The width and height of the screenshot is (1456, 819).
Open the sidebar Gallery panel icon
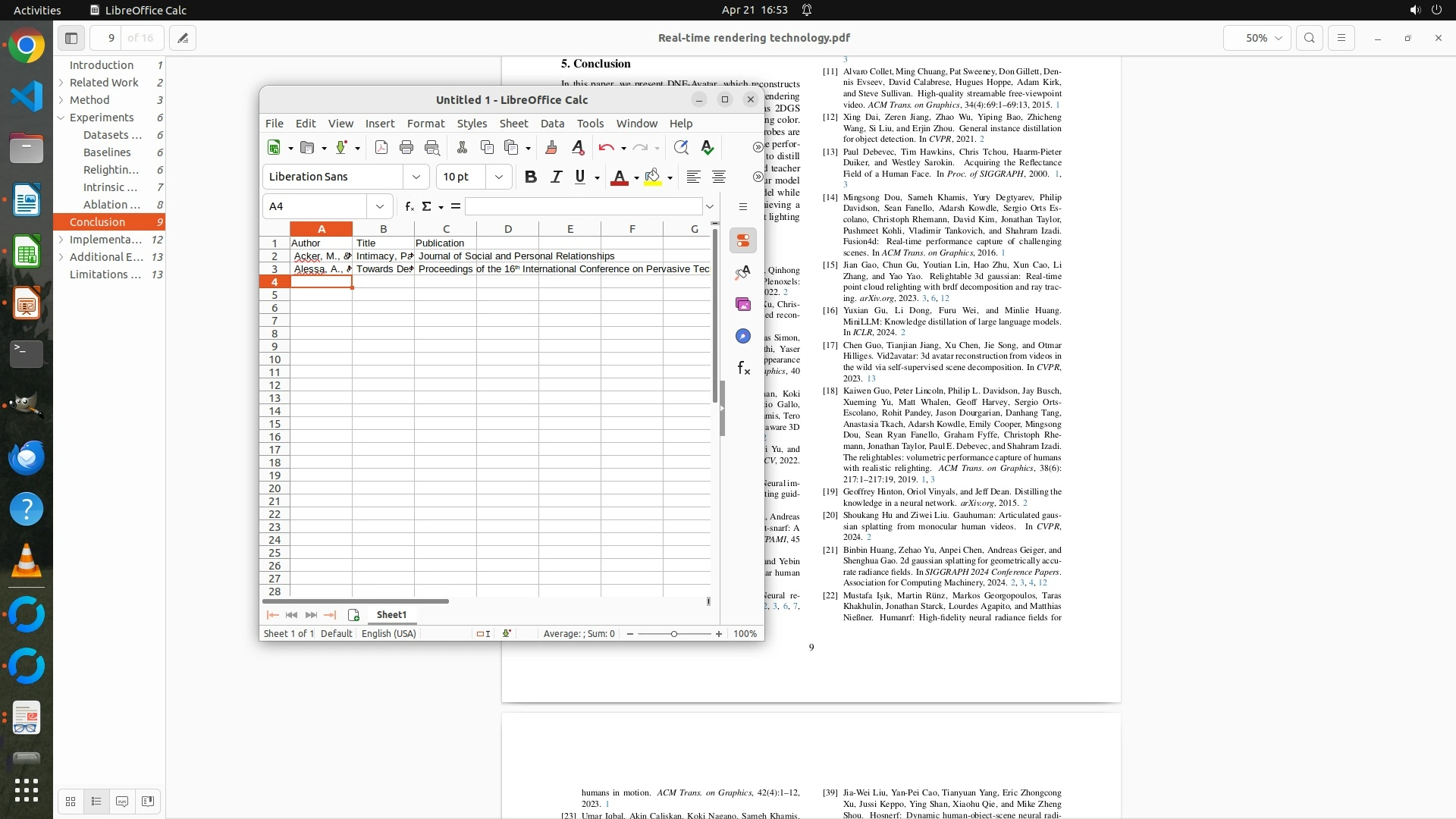click(x=743, y=304)
